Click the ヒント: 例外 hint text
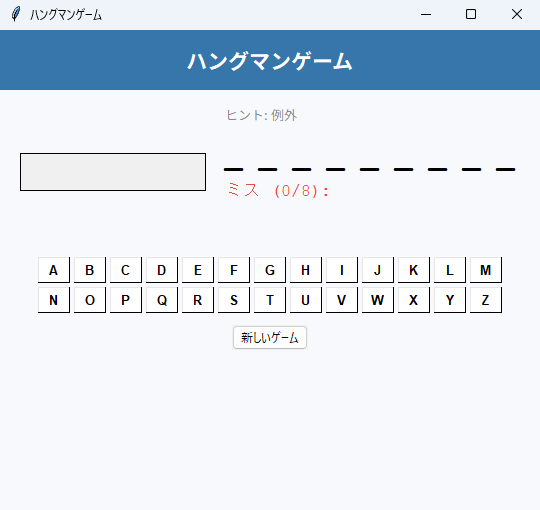This screenshot has width=540, height=510. click(261, 115)
